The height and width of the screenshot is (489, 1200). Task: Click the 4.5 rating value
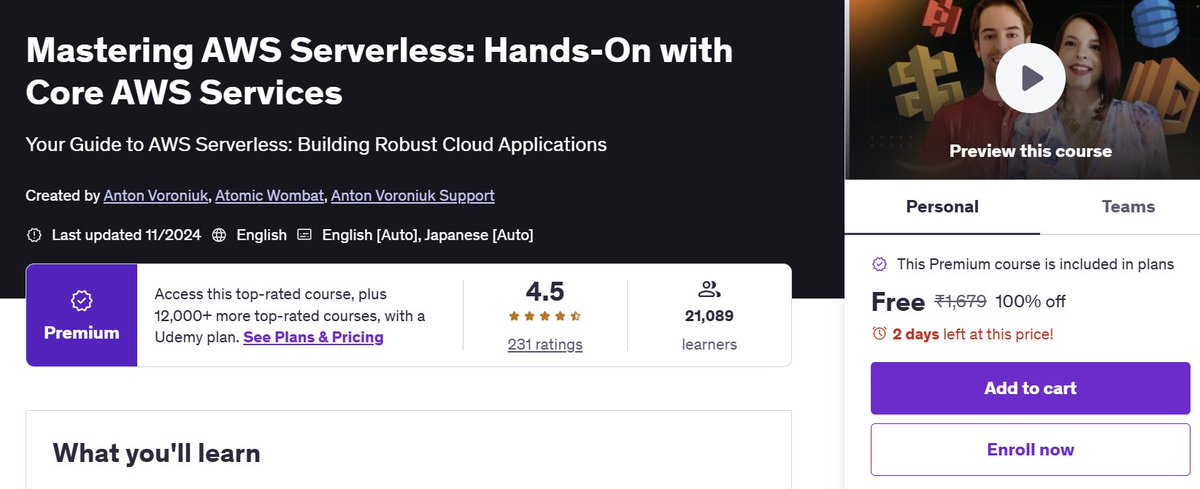pyautogui.click(x=545, y=291)
